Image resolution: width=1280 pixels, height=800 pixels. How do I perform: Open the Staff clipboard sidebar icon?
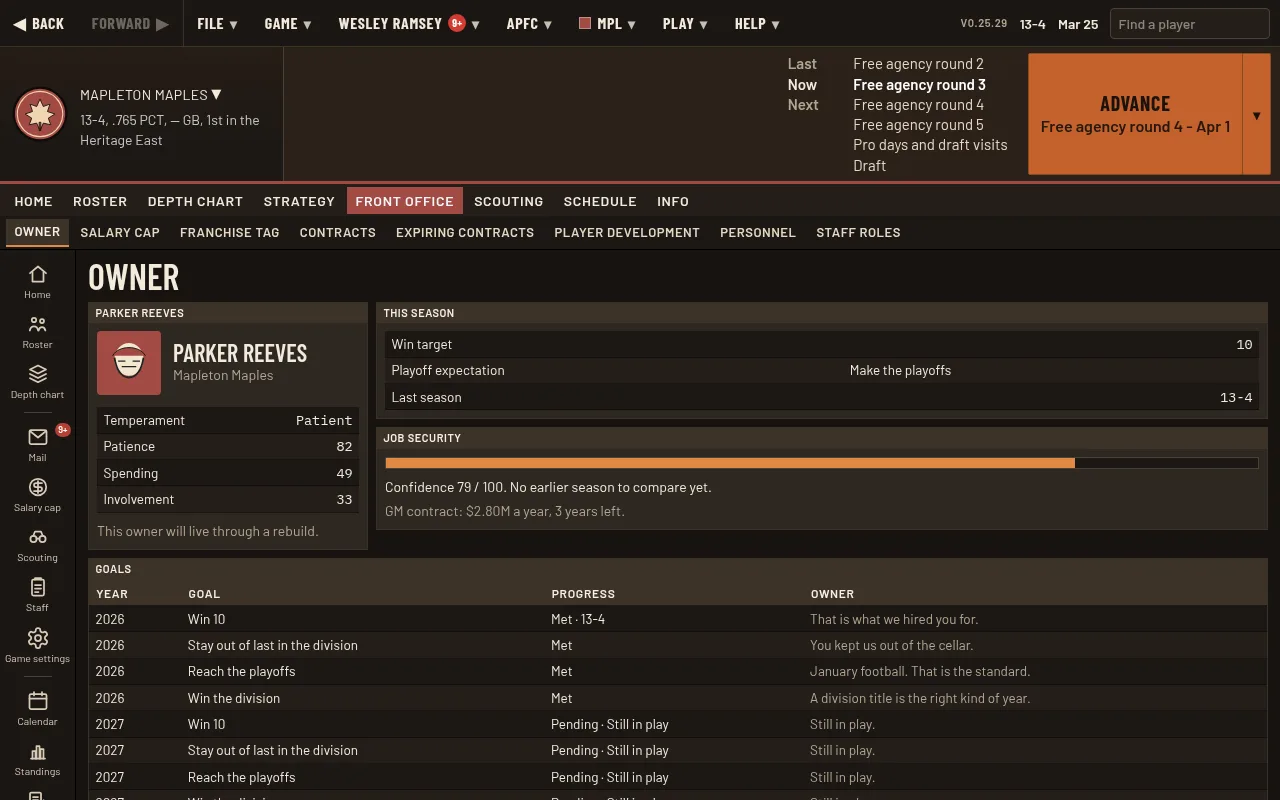pyautogui.click(x=37, y=594)
